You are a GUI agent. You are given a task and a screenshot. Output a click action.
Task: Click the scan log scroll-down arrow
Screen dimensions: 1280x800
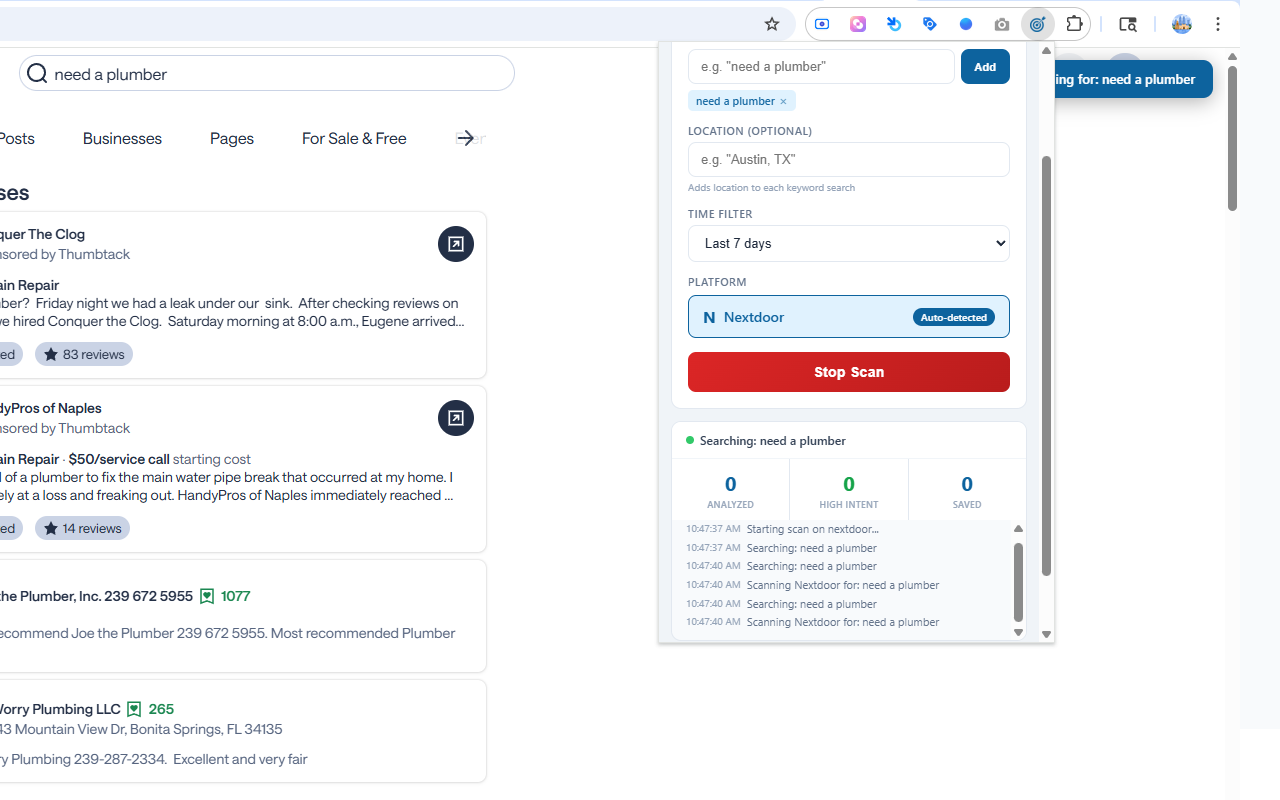tap(1019, 632)
